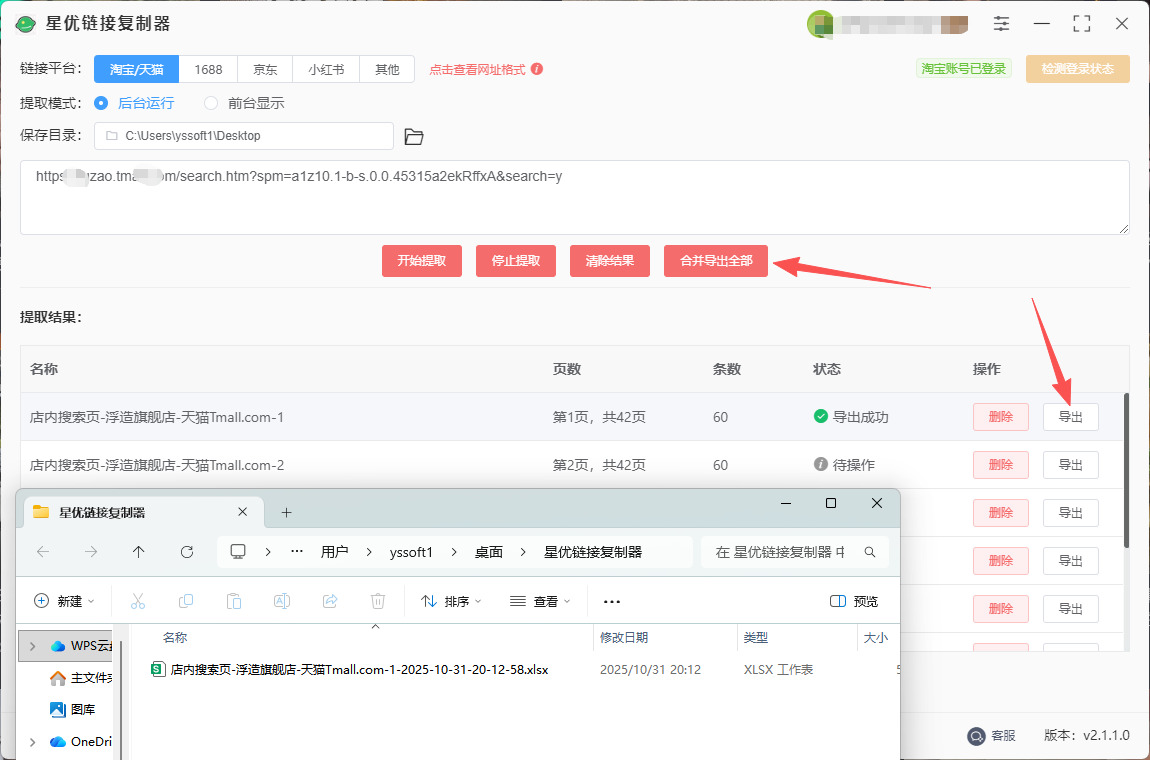Click the Cut icon in Explorer toolbar
The width and height of the screenshot is (1150, 760).
point(138,602)
